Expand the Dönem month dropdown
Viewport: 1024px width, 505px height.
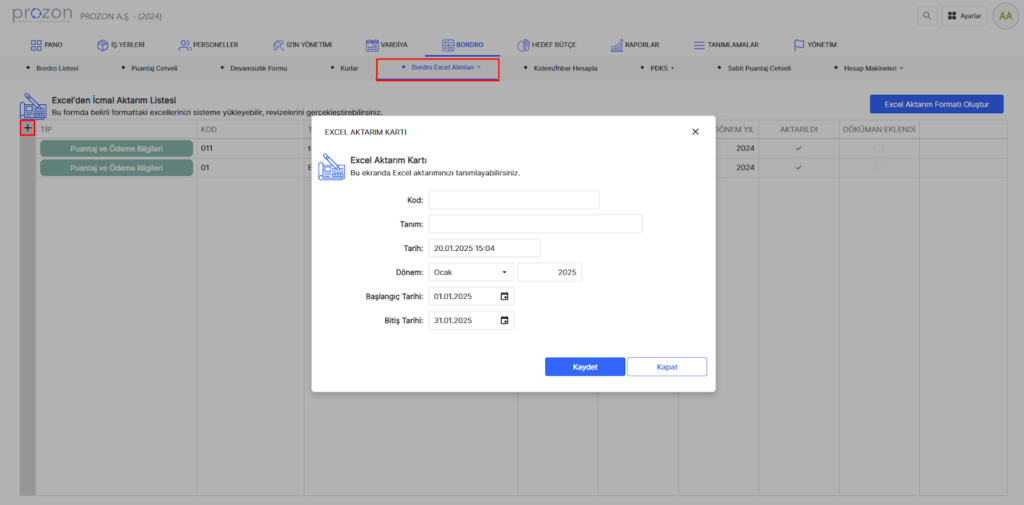point(471,272)
